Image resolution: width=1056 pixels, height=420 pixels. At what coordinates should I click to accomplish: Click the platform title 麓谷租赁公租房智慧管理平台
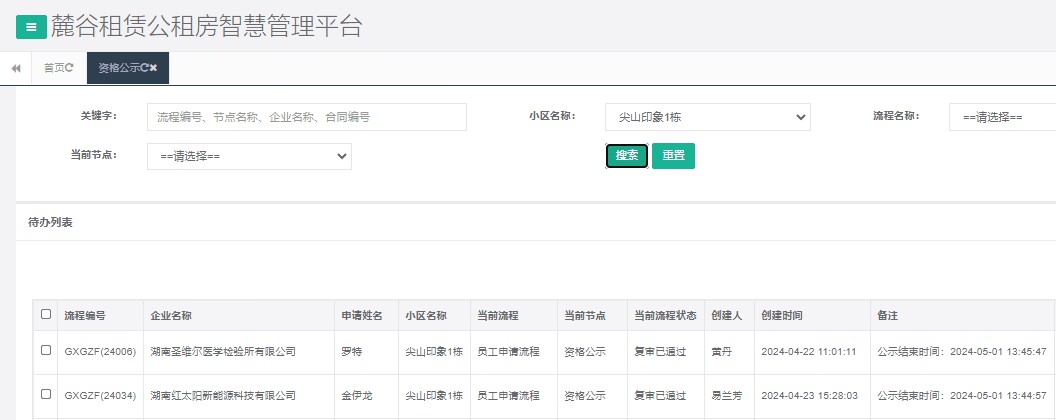207,27
